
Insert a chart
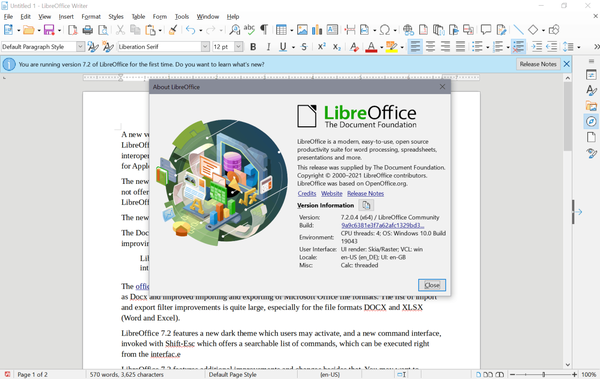tap(317, 30)
